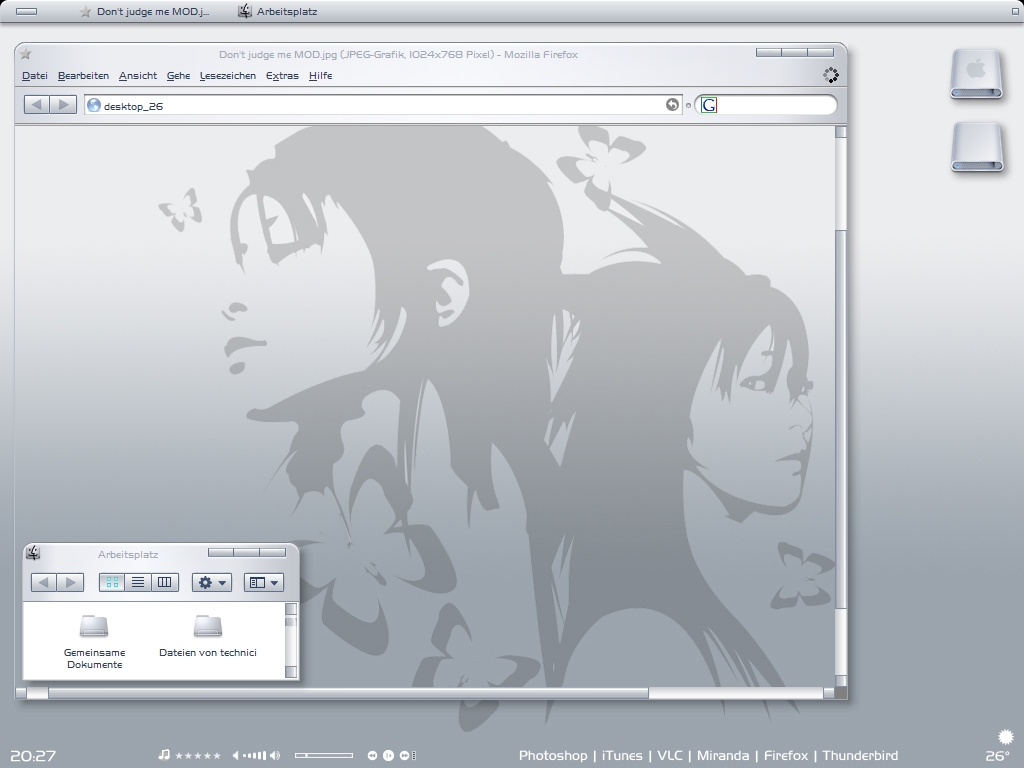This screenshot has width=1024, height=768.
Task: Open the Gemeinsame Dokumente folder icon
Action: tap(94, 626)
